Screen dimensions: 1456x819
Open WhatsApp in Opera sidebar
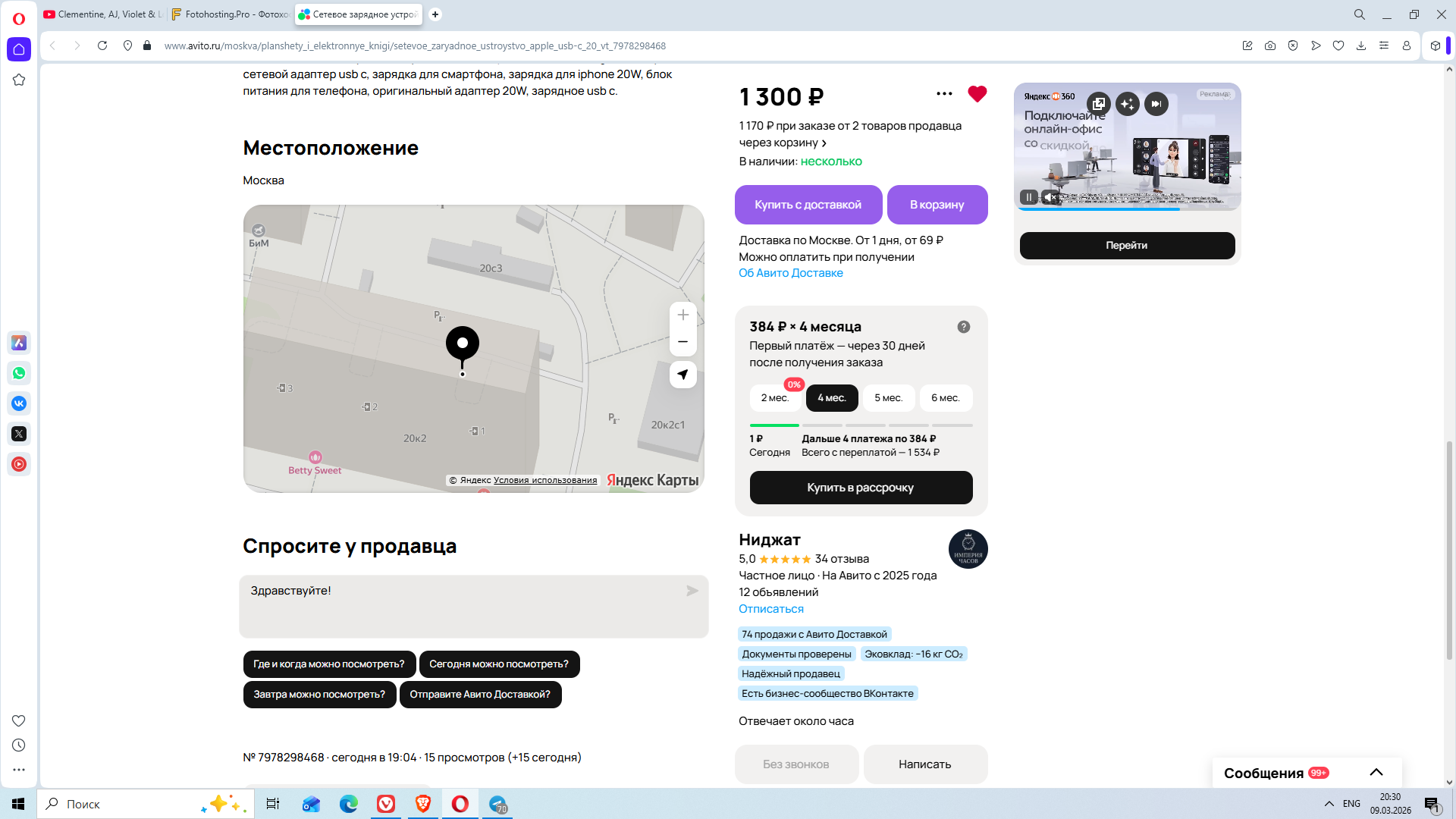(19, 373)
